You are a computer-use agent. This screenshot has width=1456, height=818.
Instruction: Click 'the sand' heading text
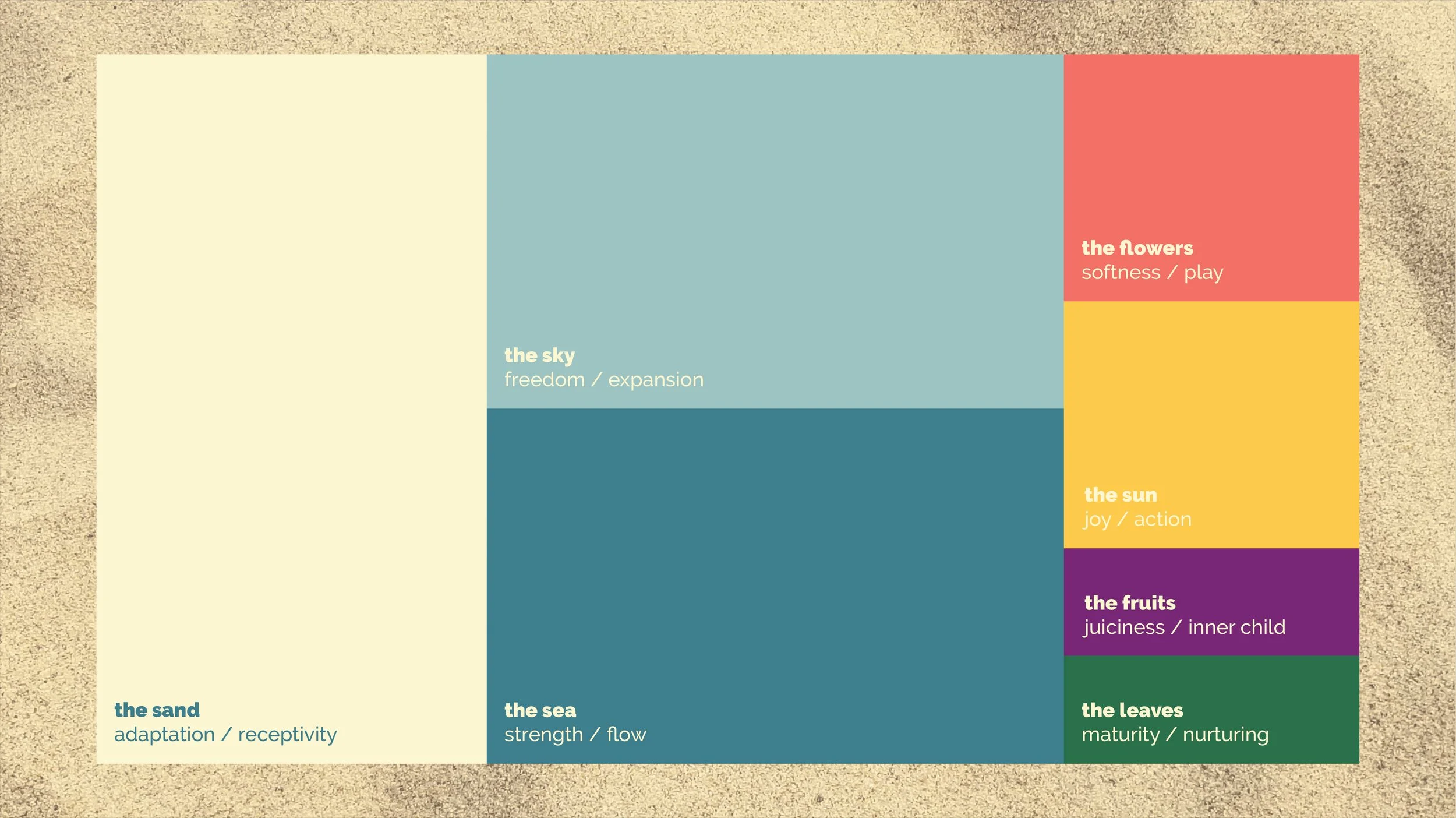pos(157,710)
